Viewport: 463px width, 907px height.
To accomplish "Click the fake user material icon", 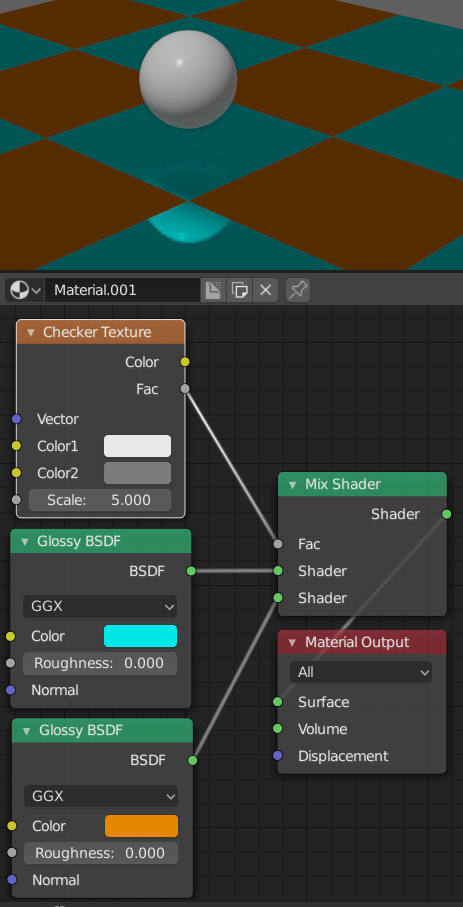I will [213, 290].
